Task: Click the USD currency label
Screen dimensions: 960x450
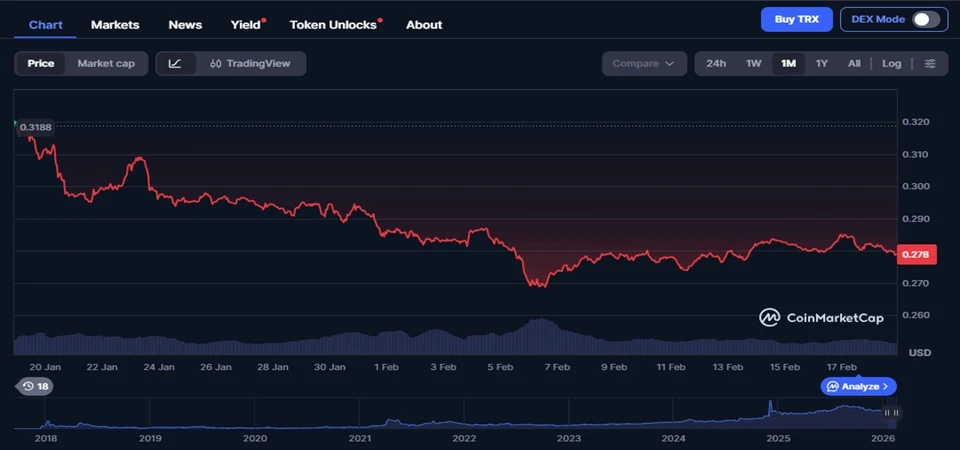Action: click(x=920, y=353)
